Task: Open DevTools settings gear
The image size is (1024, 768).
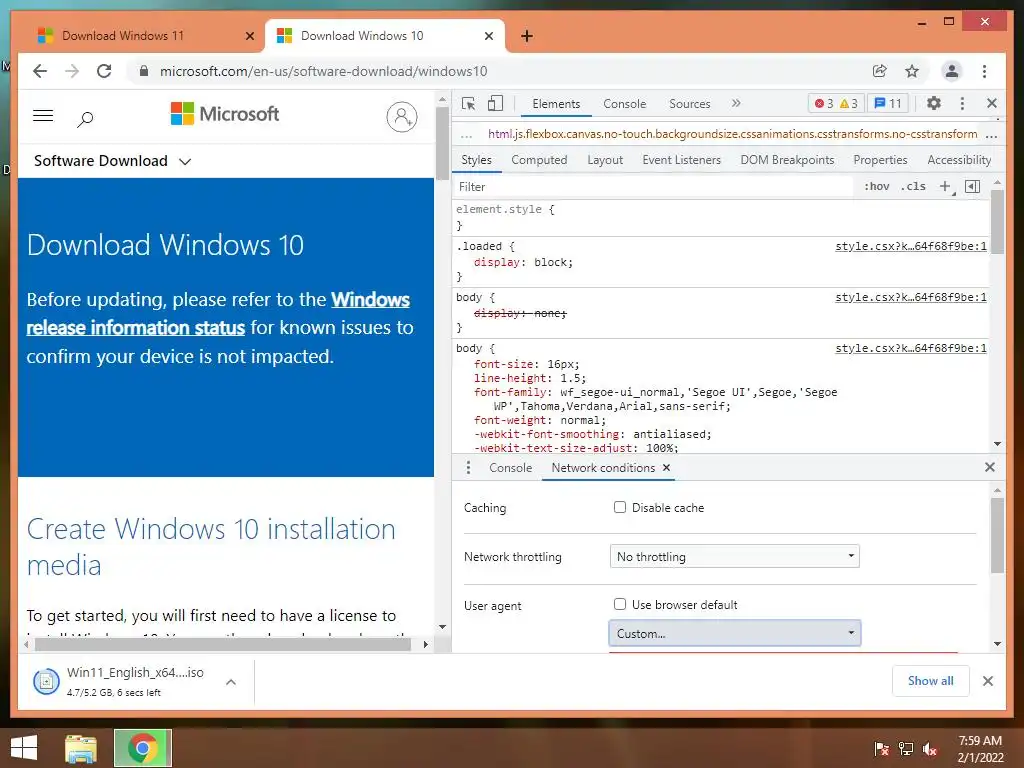Action: 934,103
